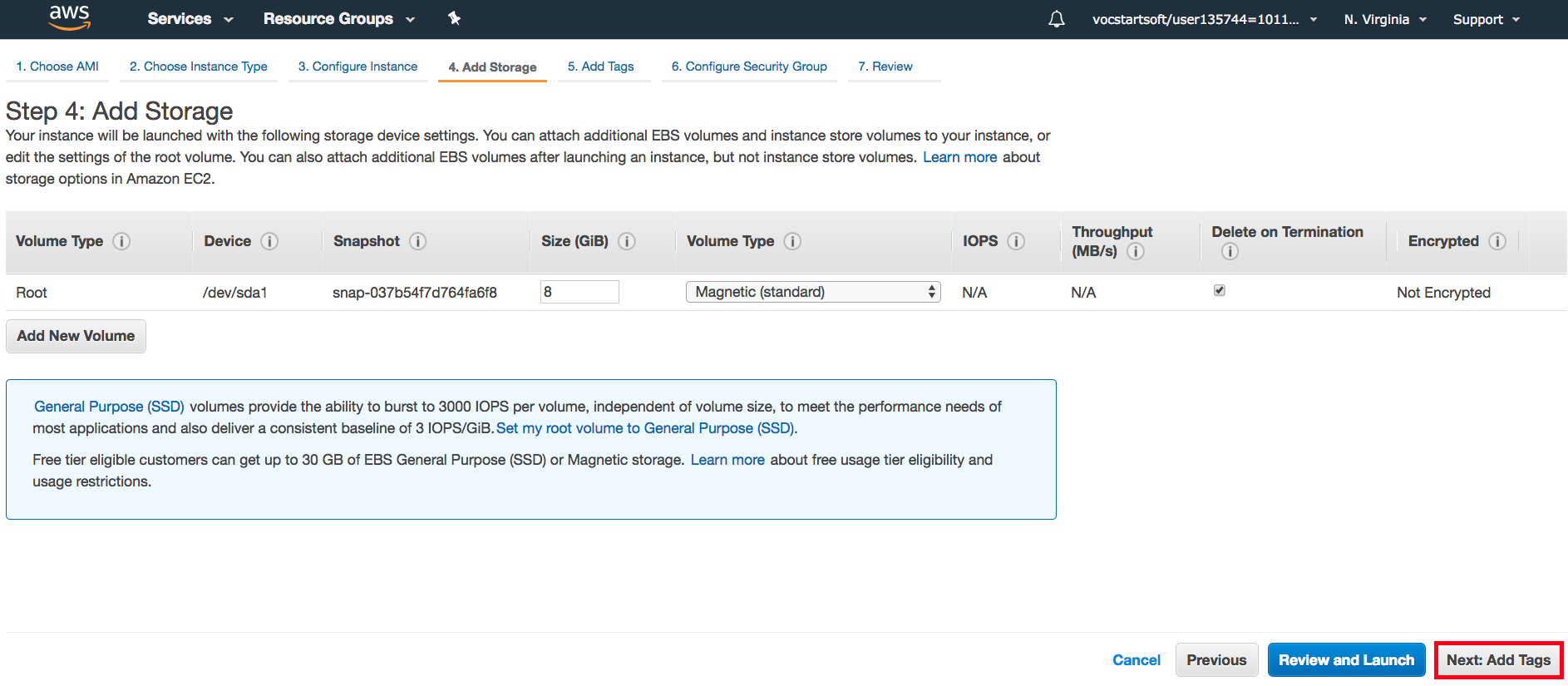Click the Size (GiB) input field showing 8
The width and height of the screenshot is (1568, 686).
(x=579, y=292)
